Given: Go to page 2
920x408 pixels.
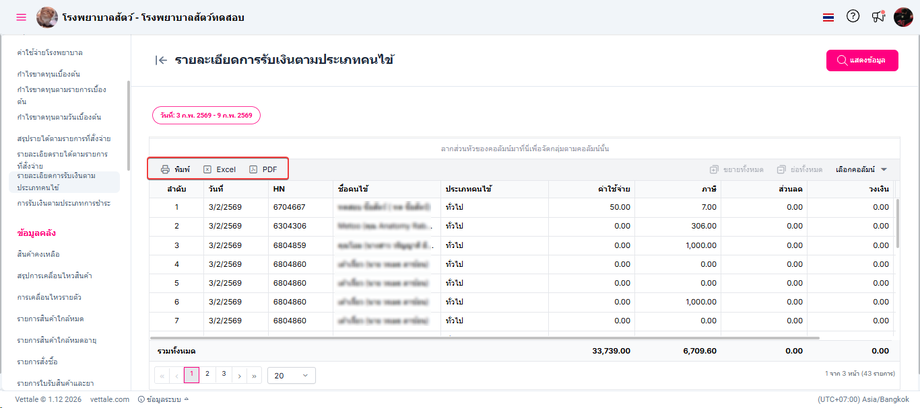Looking at the screenshot, I should pos(208,373).
